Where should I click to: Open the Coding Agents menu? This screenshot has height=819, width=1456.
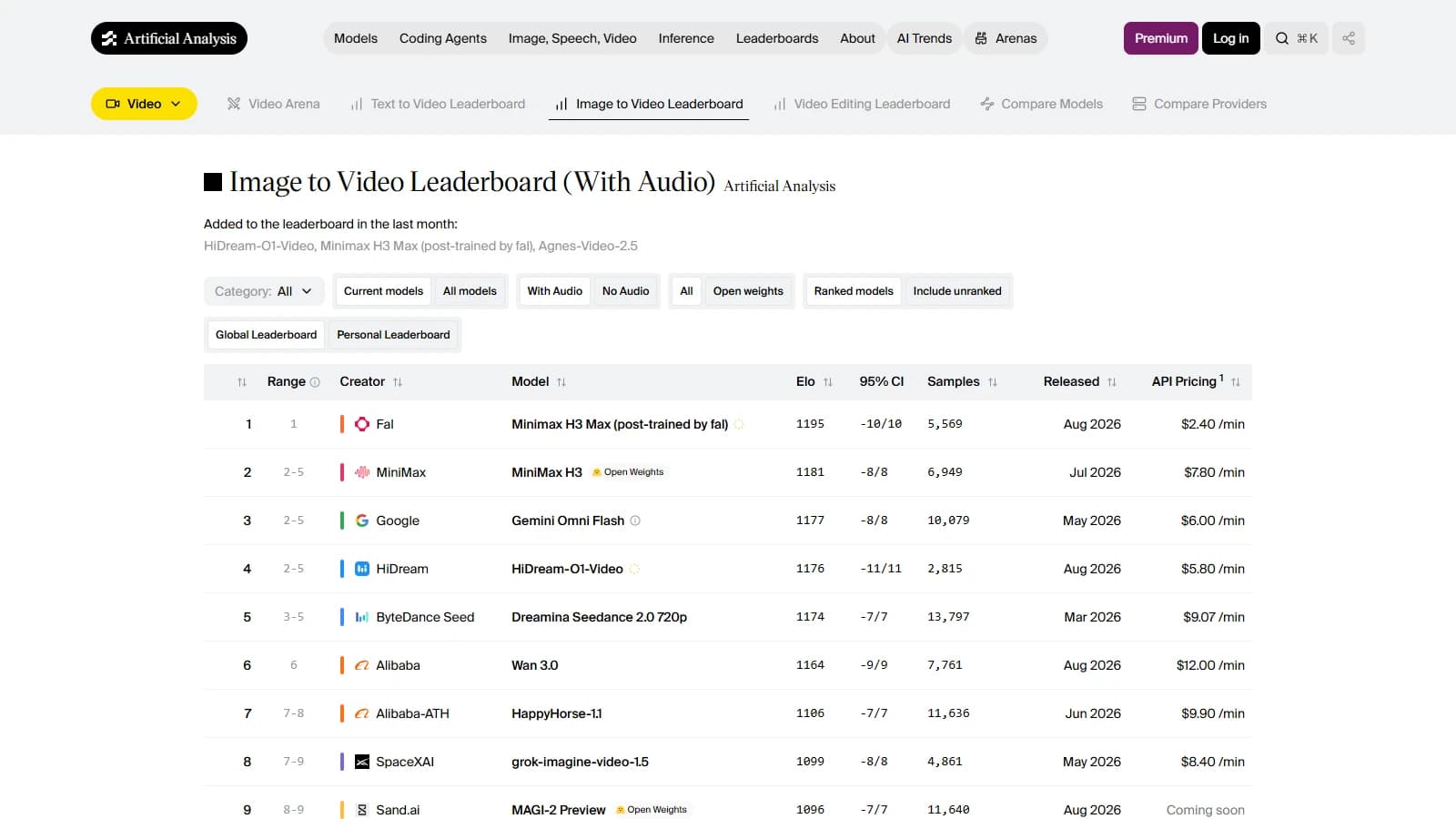(x=443, y=38)
